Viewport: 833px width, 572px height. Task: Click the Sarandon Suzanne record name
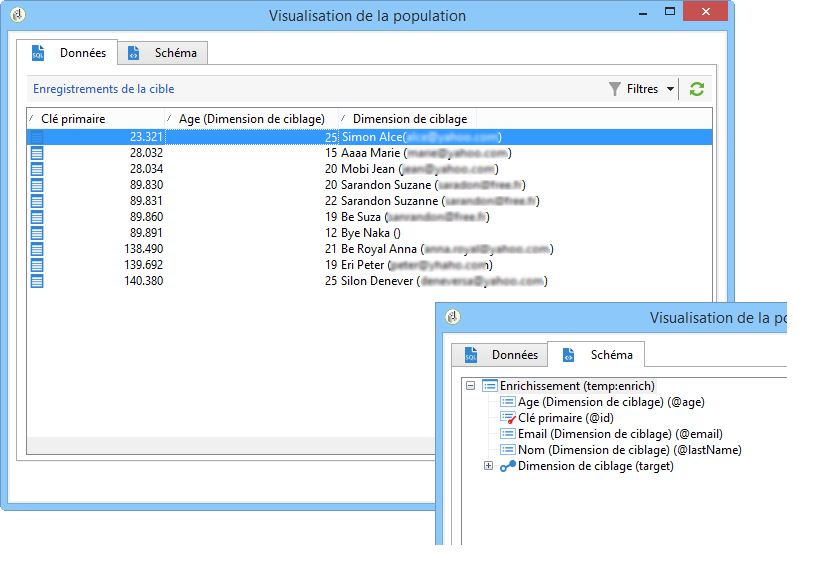389,201
